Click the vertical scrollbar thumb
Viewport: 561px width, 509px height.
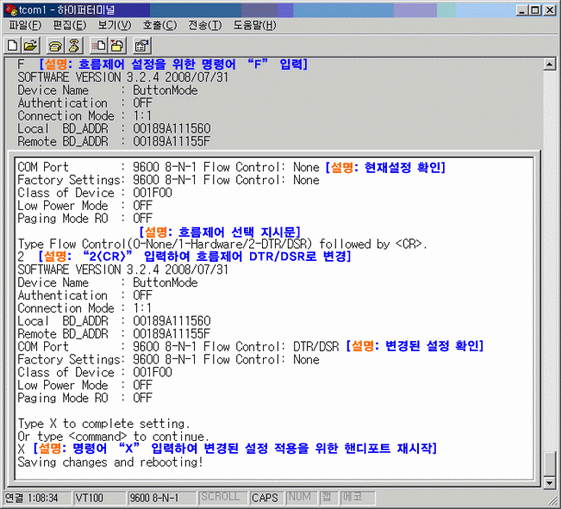pos(549,464)
